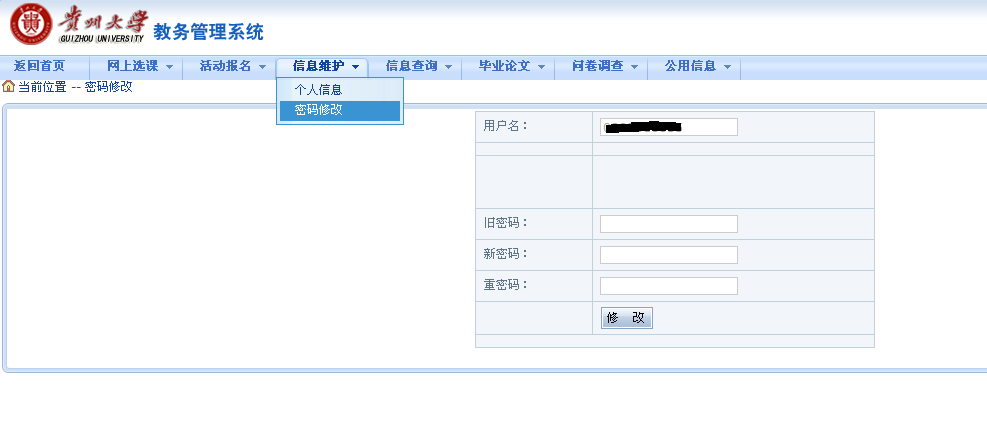Click the 贵州大学 calligraphy name banner
This screenshot has height=439, width=987.
tap(103, 24)
